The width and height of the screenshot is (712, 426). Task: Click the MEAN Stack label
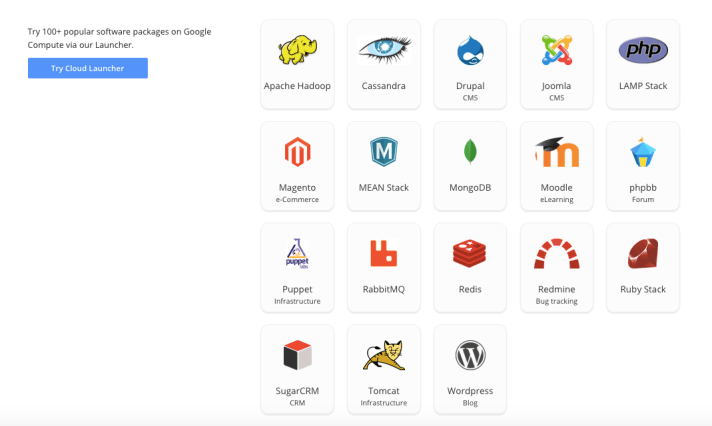(x=384, y=188)
